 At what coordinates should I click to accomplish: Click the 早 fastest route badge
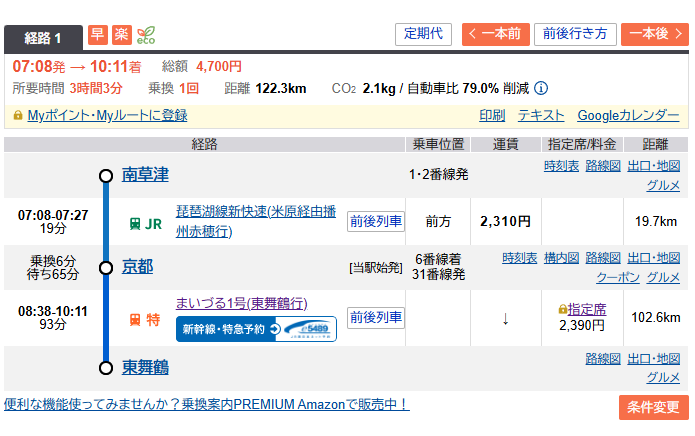[x=98, y=35]
